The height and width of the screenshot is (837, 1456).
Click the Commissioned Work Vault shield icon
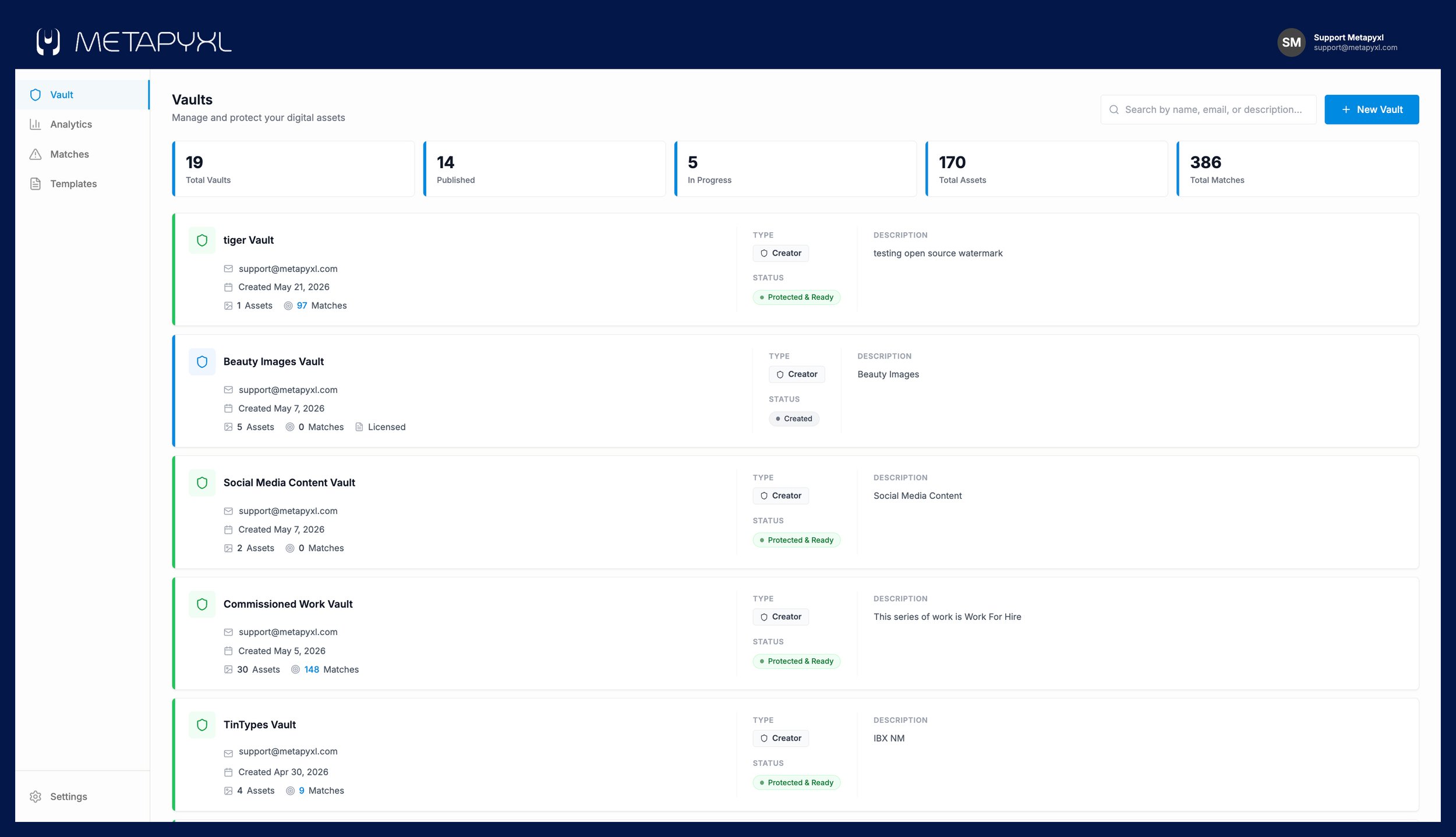202,604
